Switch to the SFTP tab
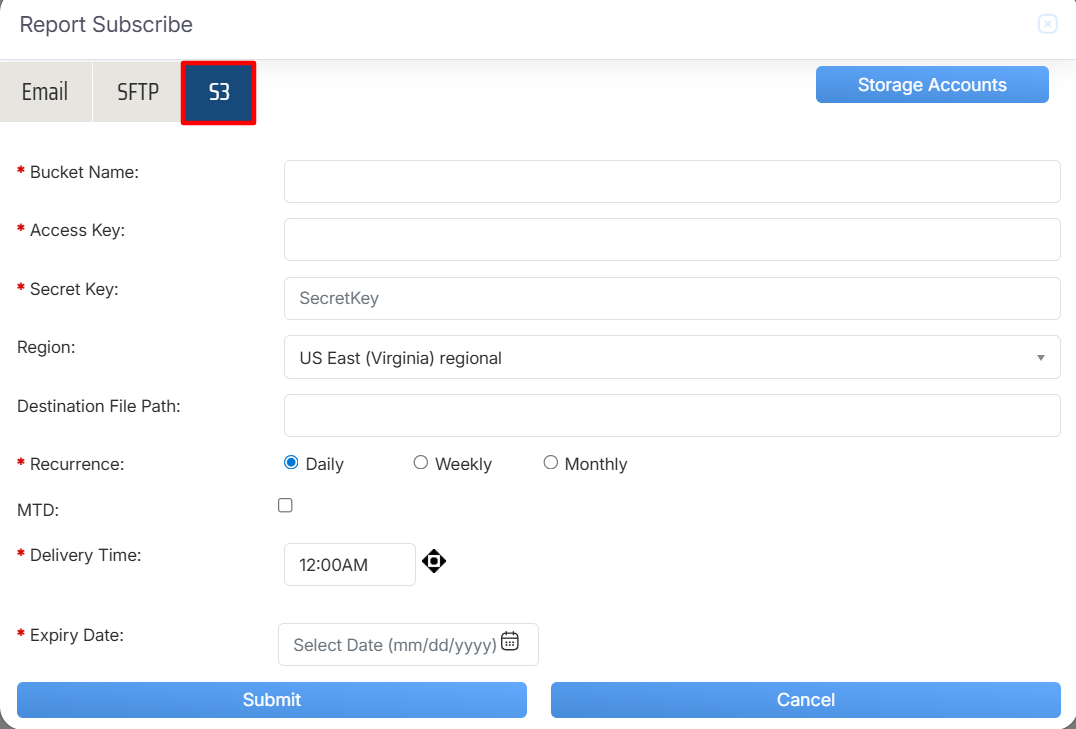 138,92
